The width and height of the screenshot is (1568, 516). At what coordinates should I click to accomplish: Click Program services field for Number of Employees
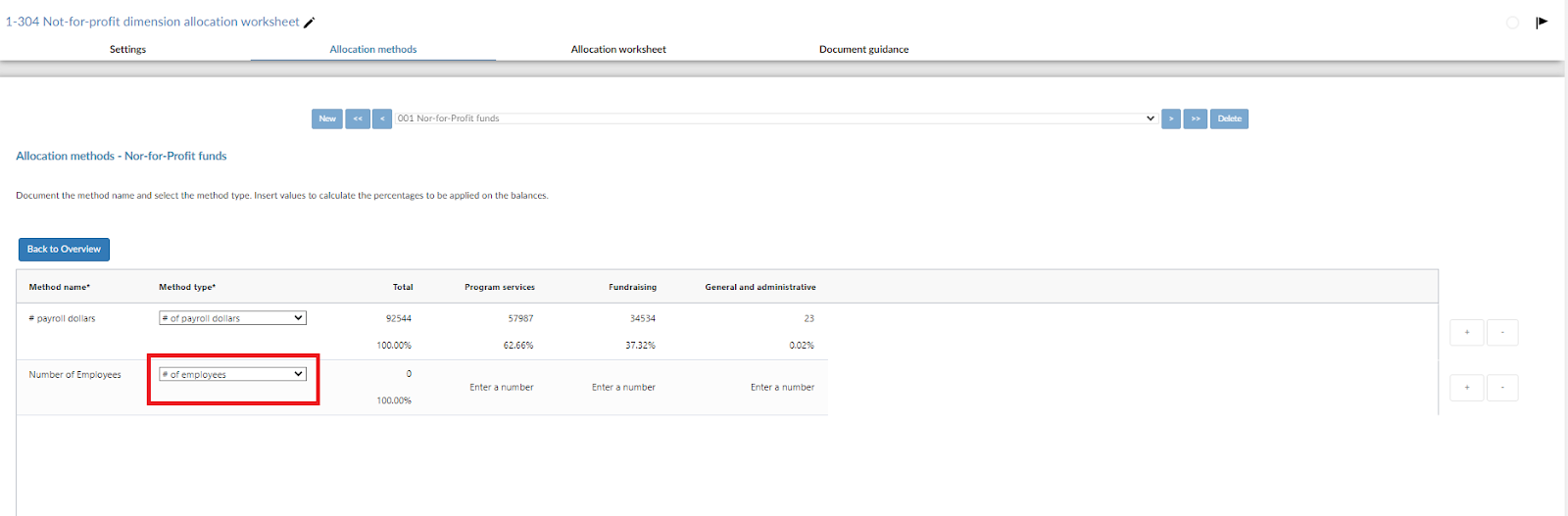[501, 387]
